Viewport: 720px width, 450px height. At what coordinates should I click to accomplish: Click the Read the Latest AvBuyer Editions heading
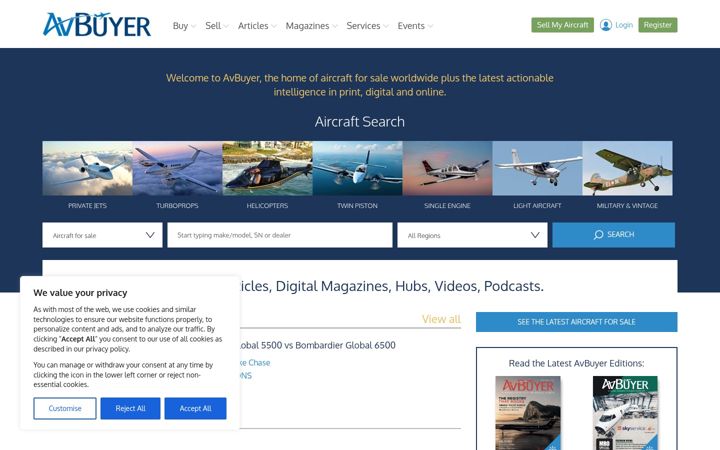pyautogui.click(x=576, y=363)
